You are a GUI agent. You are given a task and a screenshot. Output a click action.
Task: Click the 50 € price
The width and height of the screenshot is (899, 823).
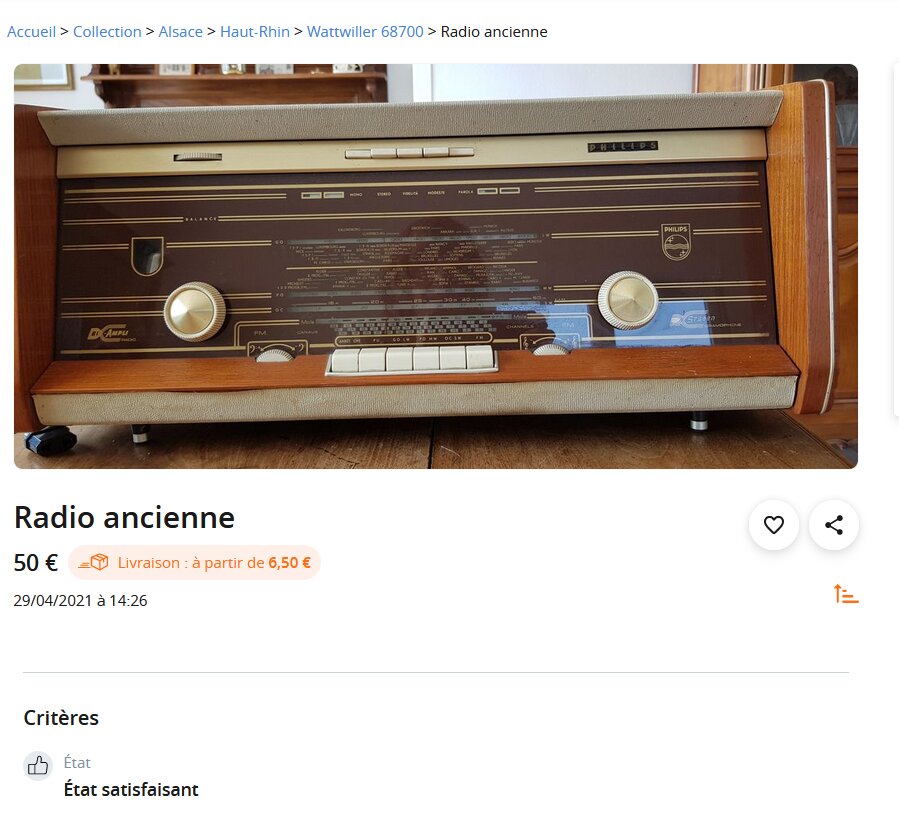tap(36, 563)
